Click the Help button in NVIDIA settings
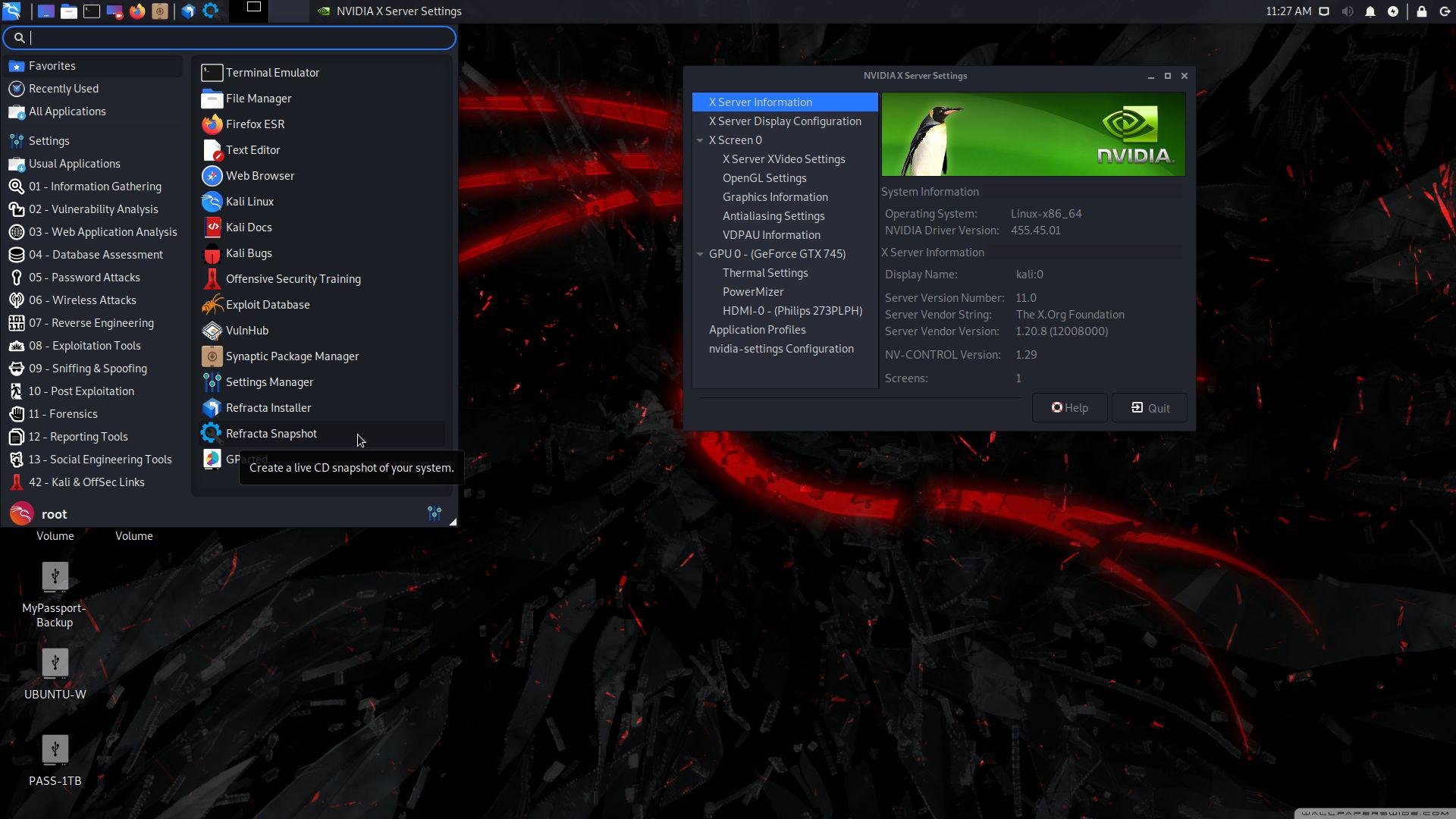Viewport: 1456px width, 819px height. pos(1069,408)
